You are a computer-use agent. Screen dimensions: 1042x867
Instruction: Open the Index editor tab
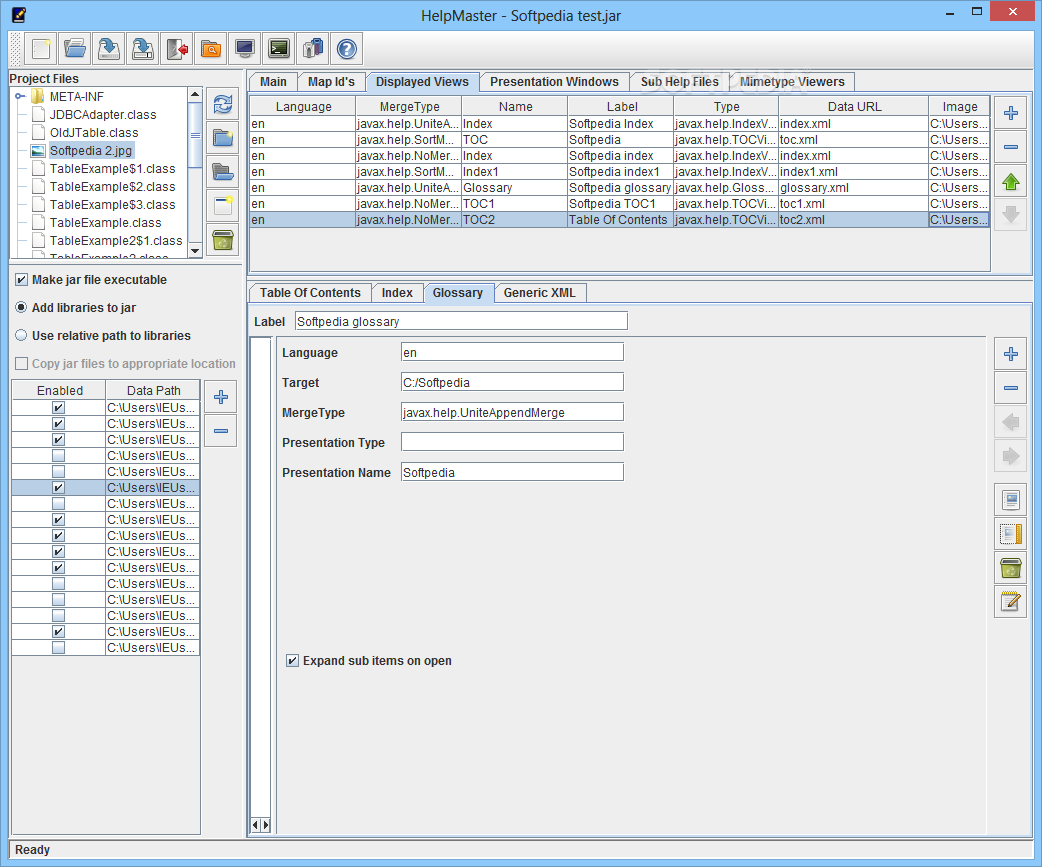tap(397, 293)
